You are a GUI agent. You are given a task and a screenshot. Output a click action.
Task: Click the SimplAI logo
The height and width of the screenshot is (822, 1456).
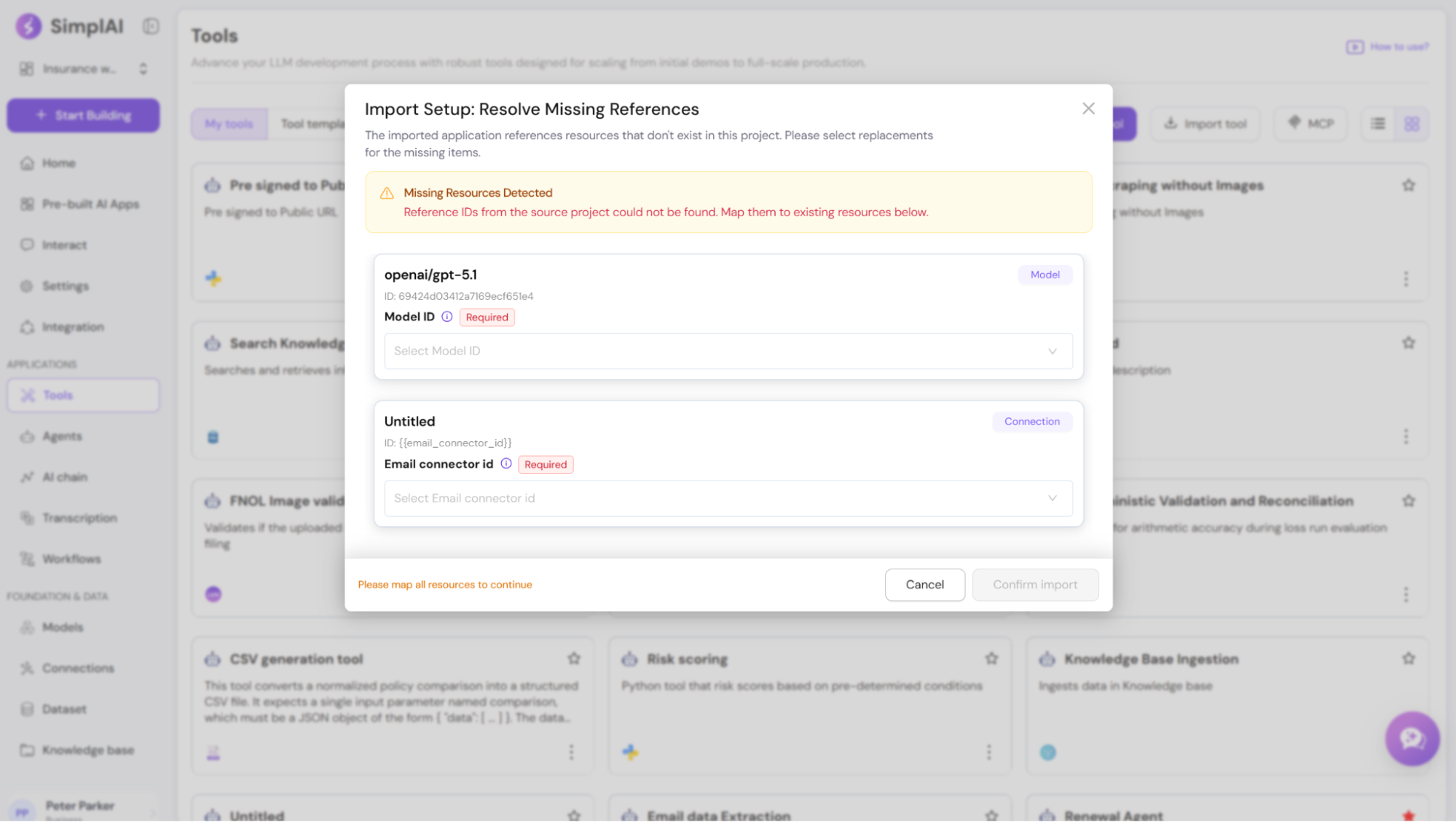coord(69,26)
